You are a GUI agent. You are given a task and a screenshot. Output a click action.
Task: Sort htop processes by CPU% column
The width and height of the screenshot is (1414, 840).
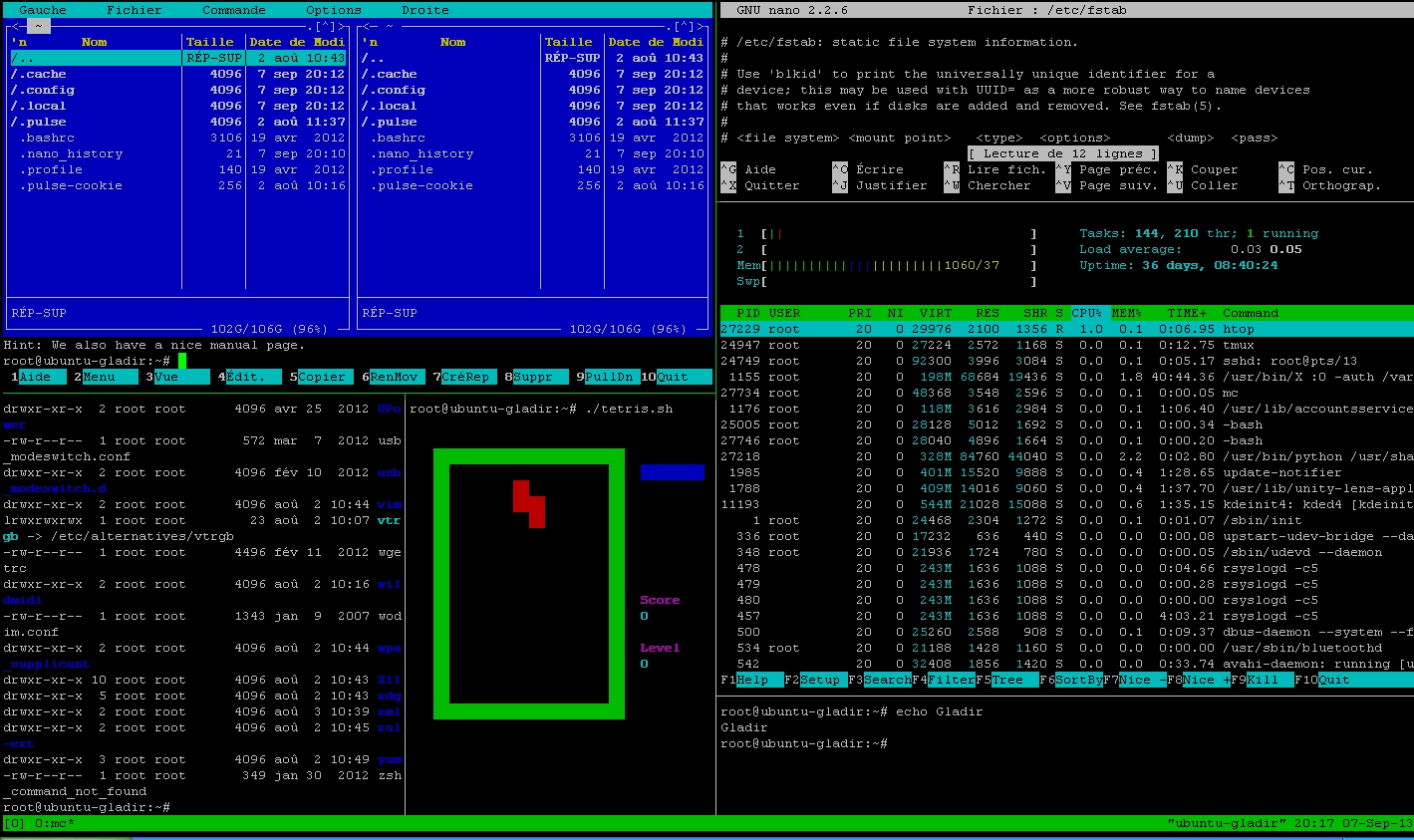pyautogui.click(x=1086, y=313)
